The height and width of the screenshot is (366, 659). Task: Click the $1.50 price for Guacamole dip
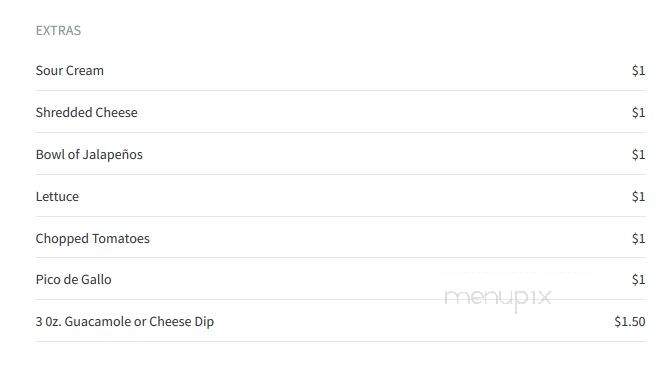[x=630, y=321]
